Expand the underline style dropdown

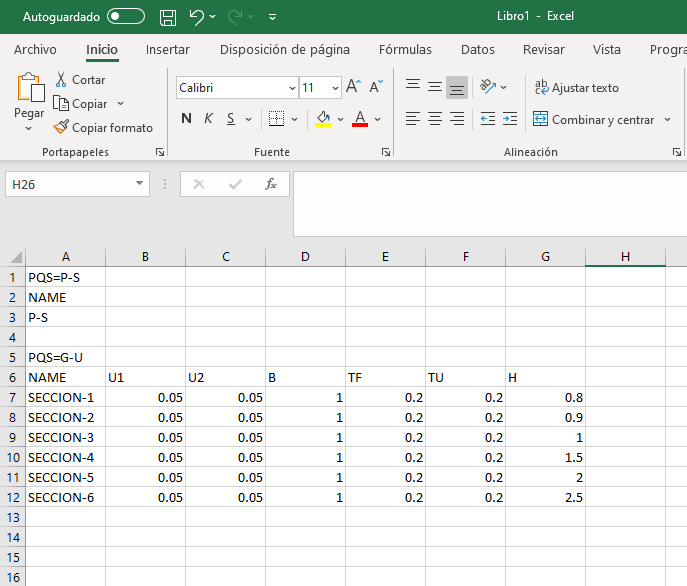pyautogui.click(x=248, y=119)
